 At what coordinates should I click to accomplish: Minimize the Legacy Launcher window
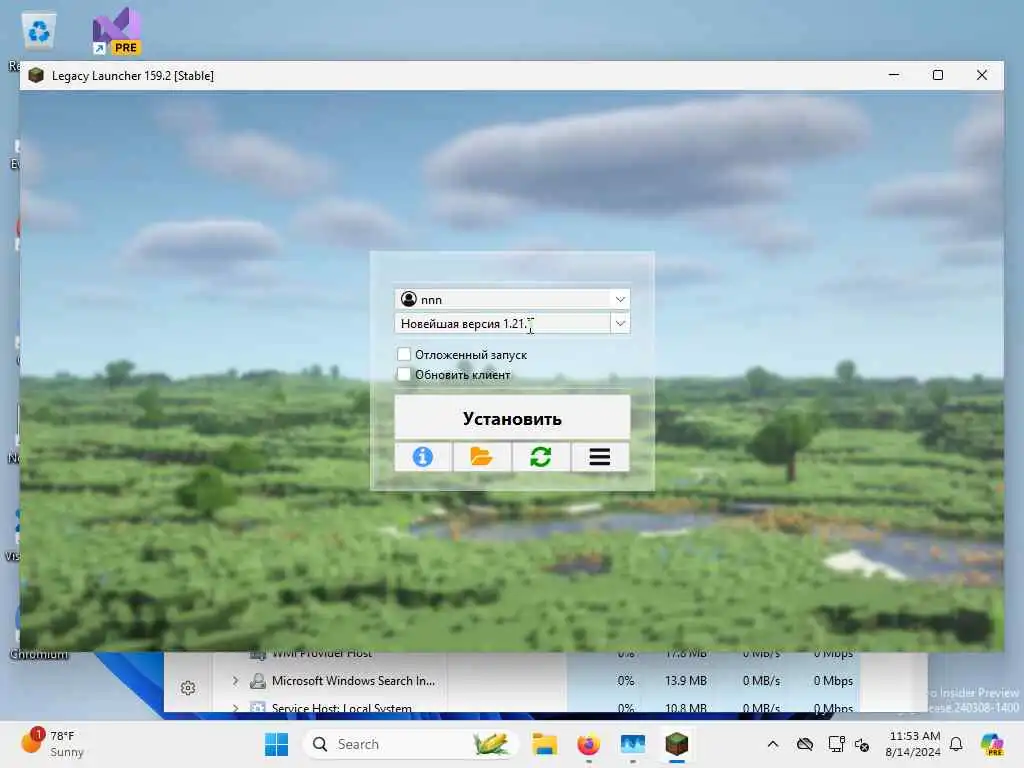(894, 75)
